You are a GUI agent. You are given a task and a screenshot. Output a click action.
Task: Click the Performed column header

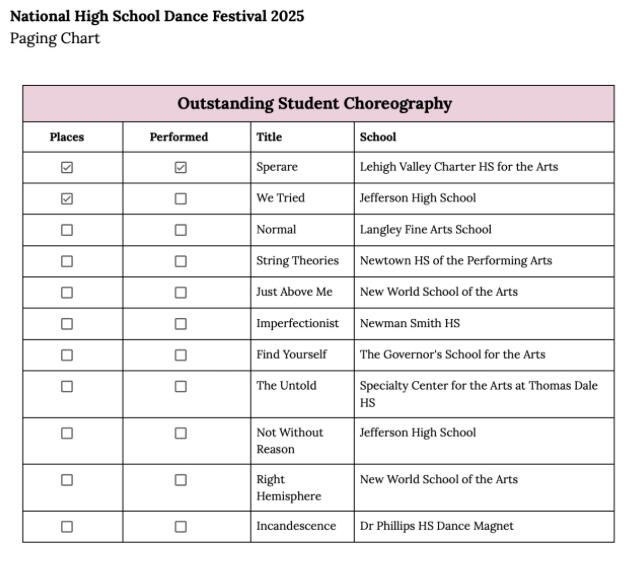pos(179,137)
